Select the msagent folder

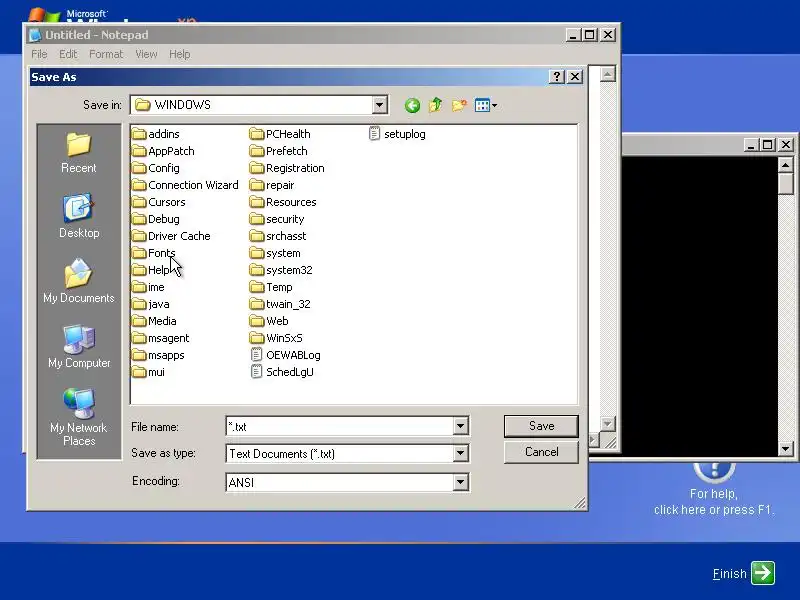[x=161, y=338]
